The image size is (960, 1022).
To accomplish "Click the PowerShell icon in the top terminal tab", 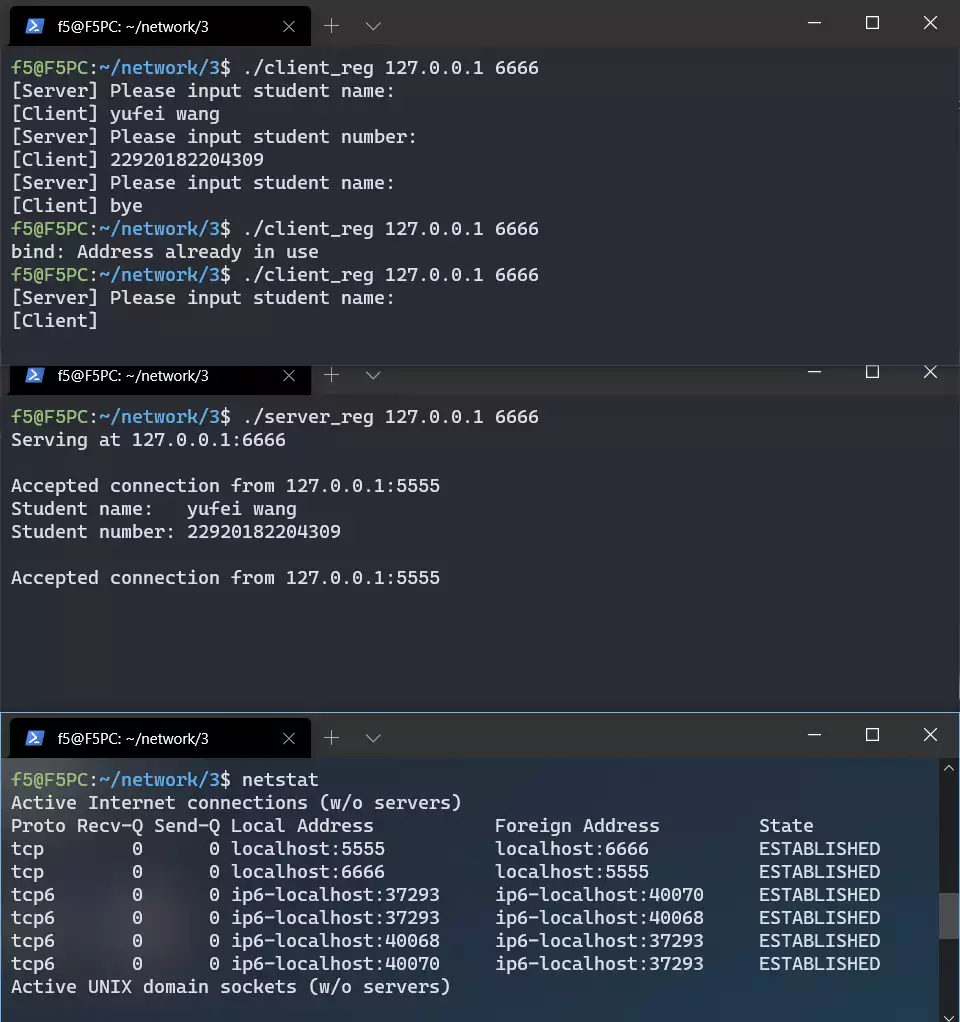I will (35, 26).
